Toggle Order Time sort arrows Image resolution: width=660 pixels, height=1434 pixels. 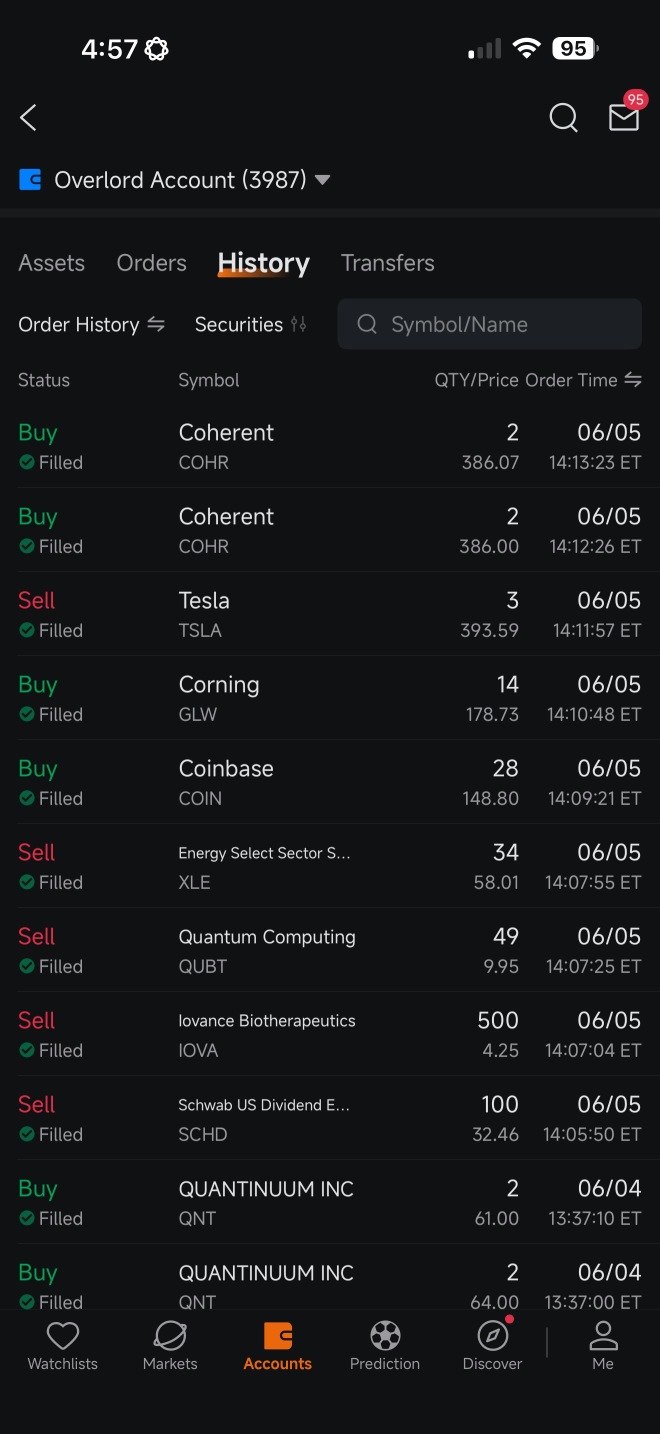point(632,380)
